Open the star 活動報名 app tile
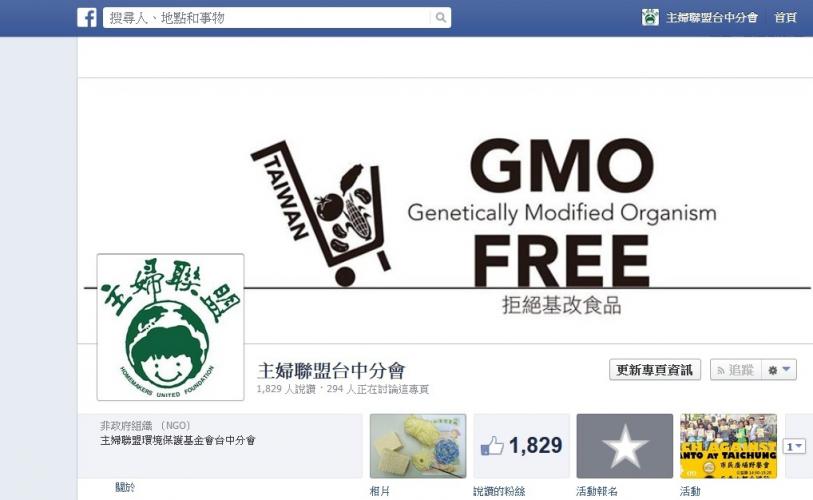 point(624,446)
